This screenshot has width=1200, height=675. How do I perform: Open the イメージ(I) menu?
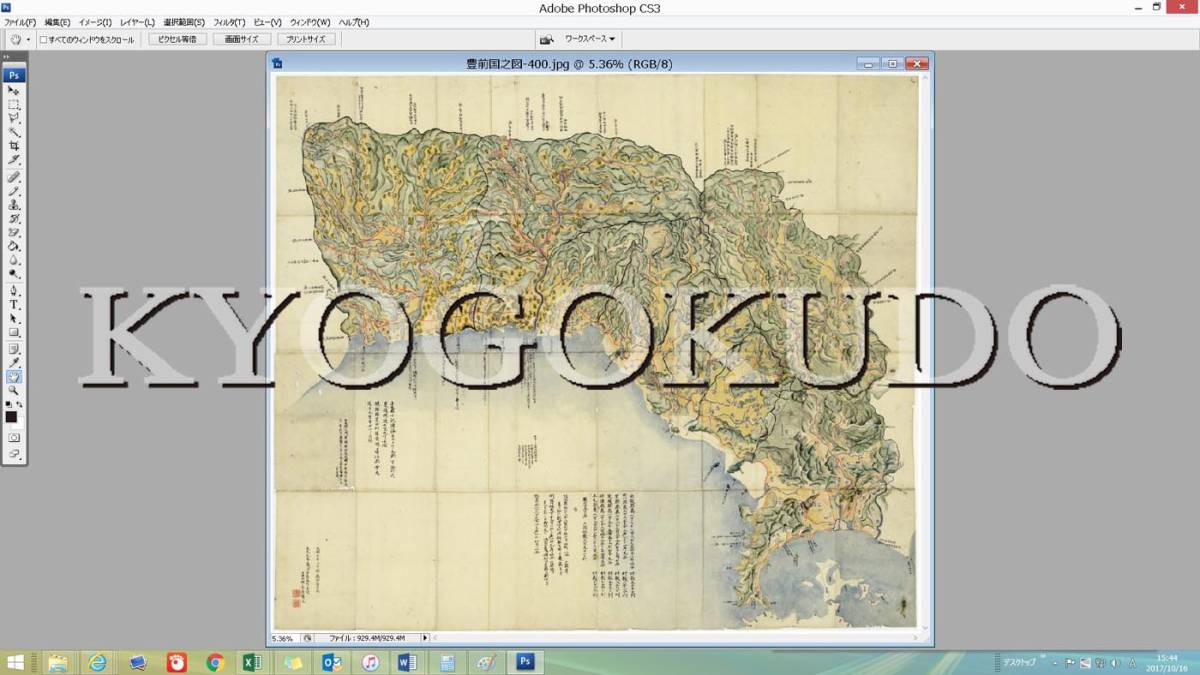[x=96, y=22]
